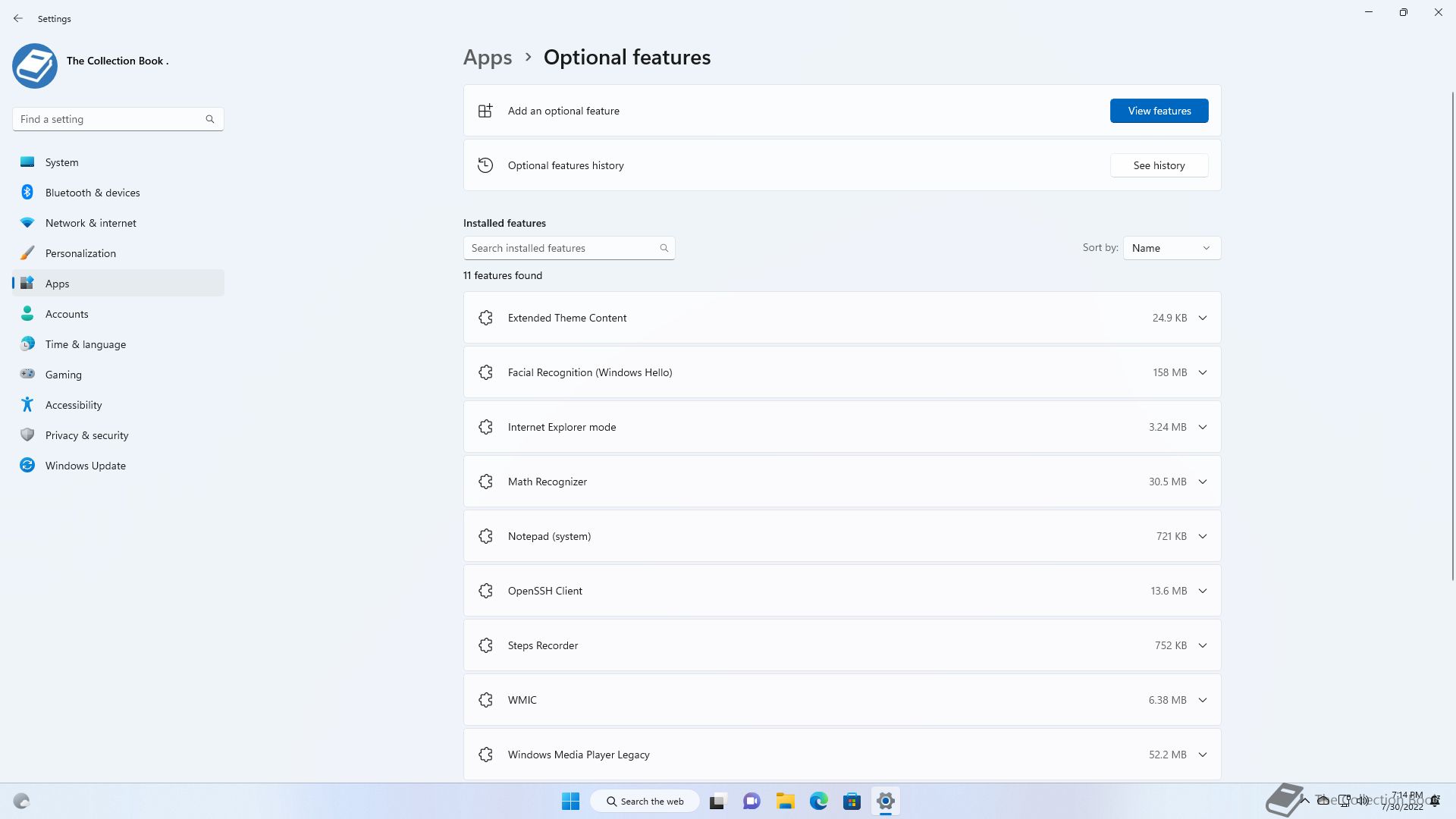Viewport: 1456px width, 819px height.
Task: Click the profile avatar picture
Action: tap(35, 66)
